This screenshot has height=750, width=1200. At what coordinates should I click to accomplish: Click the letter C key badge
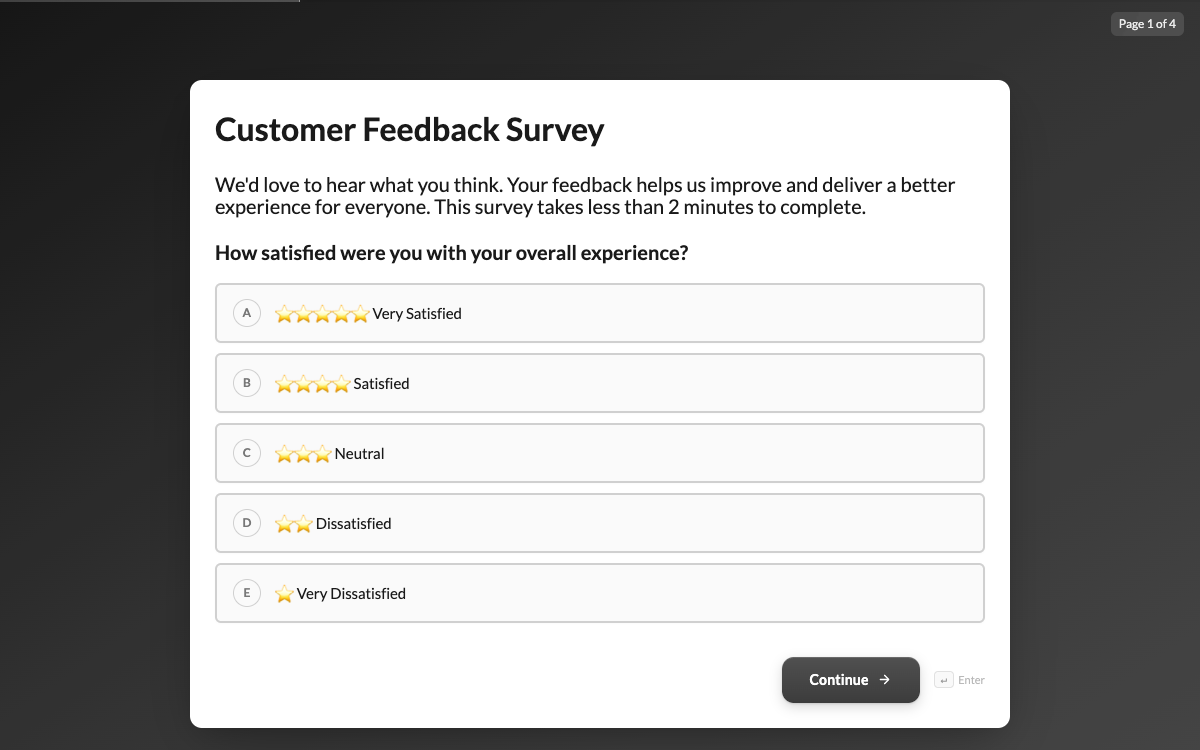(x=247, y=453)
